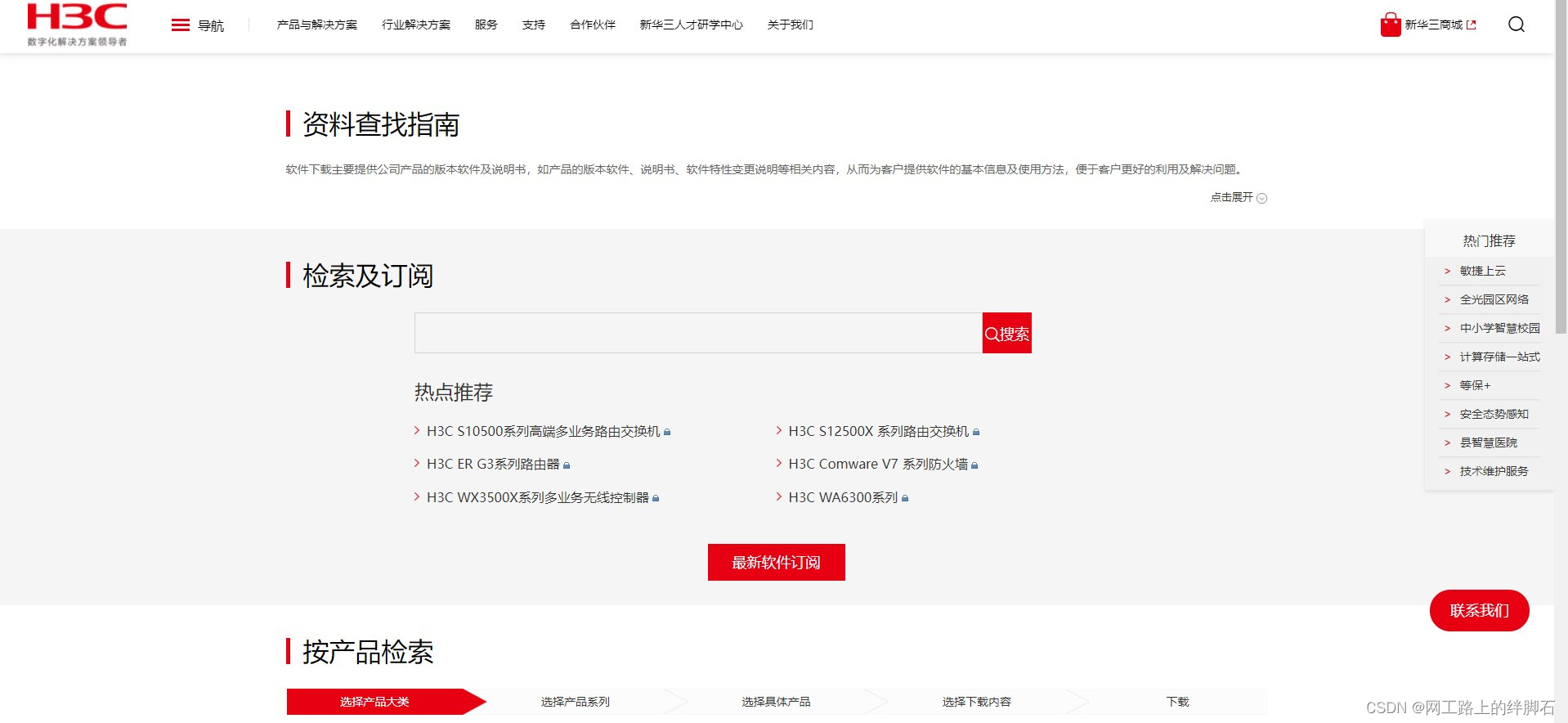Open H3C ER G3系列路由器 link
The height and width of the screenshot is (723, 1568).
point(493,465)
